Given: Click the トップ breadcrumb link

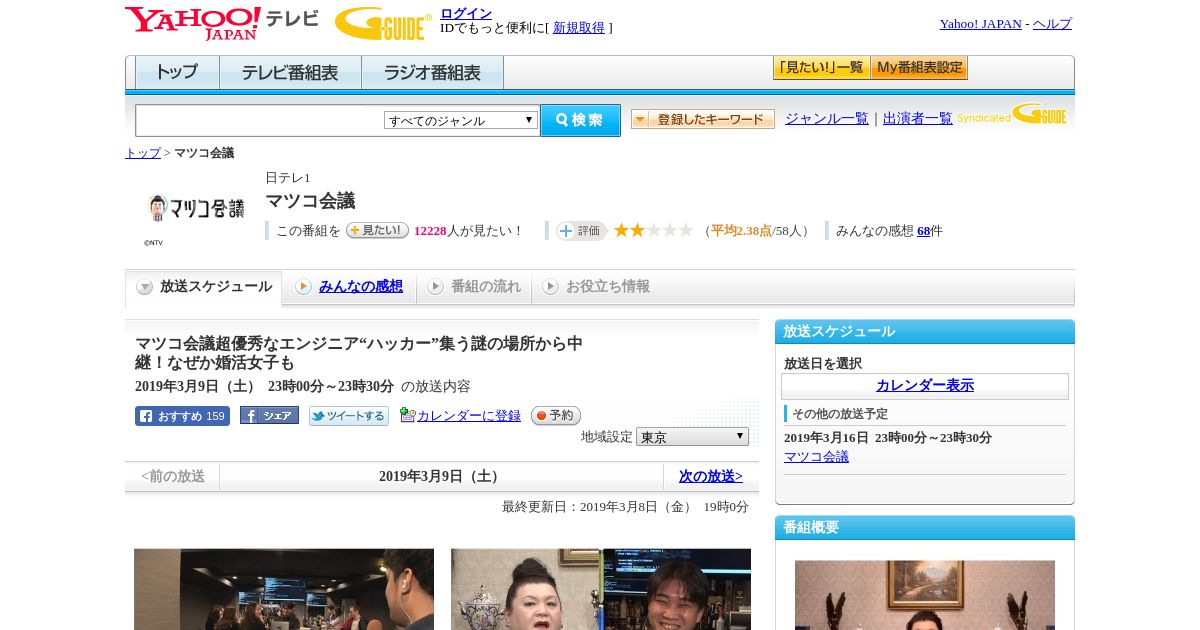Looking at the screenshot, I should point(143,153).
